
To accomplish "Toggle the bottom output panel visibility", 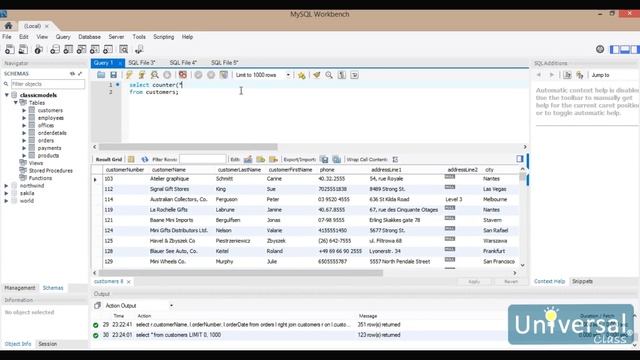I will point(624,49).
